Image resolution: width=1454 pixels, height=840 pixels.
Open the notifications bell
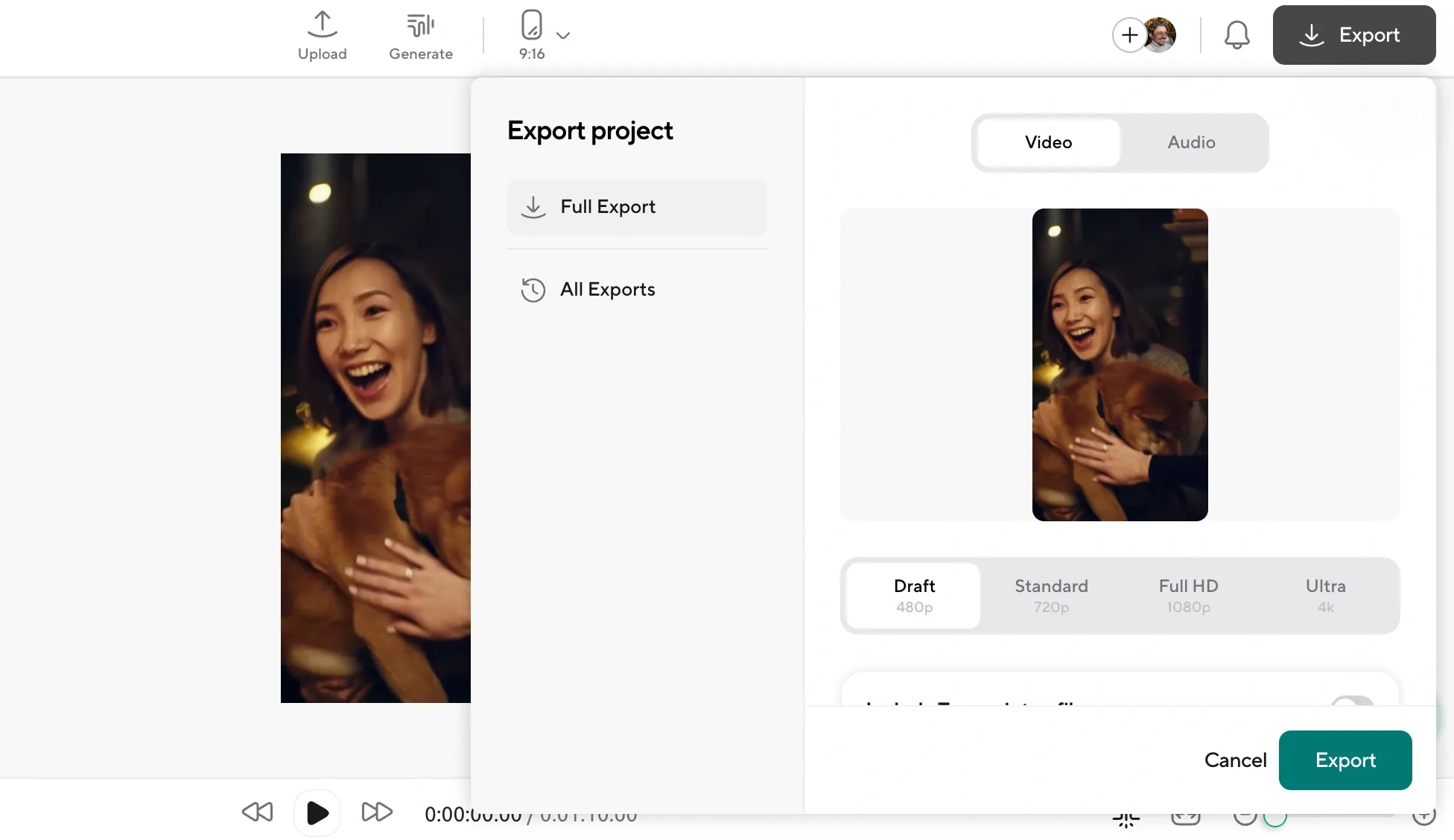click(1236, 34)
